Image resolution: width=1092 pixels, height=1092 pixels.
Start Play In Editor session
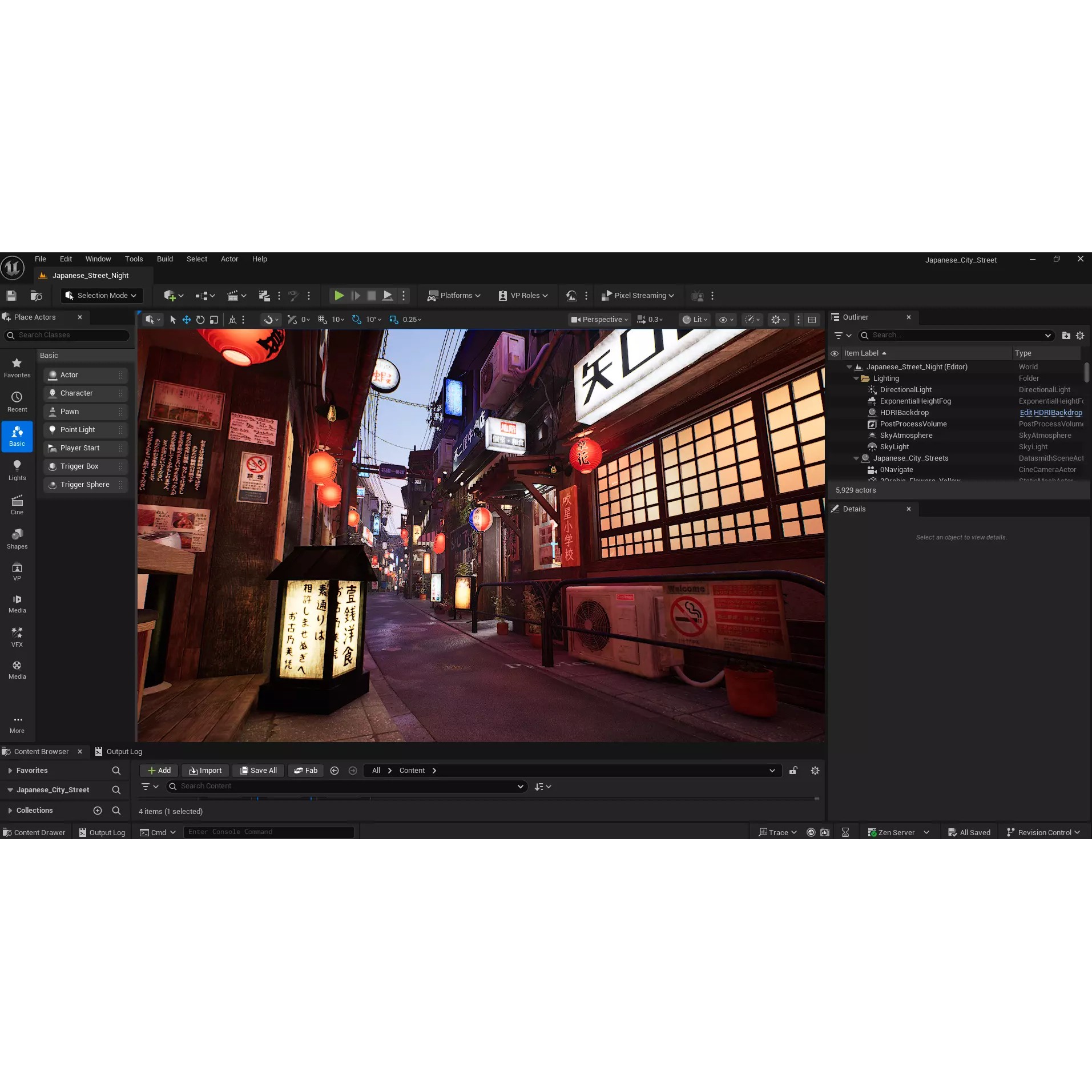(339, 295)
